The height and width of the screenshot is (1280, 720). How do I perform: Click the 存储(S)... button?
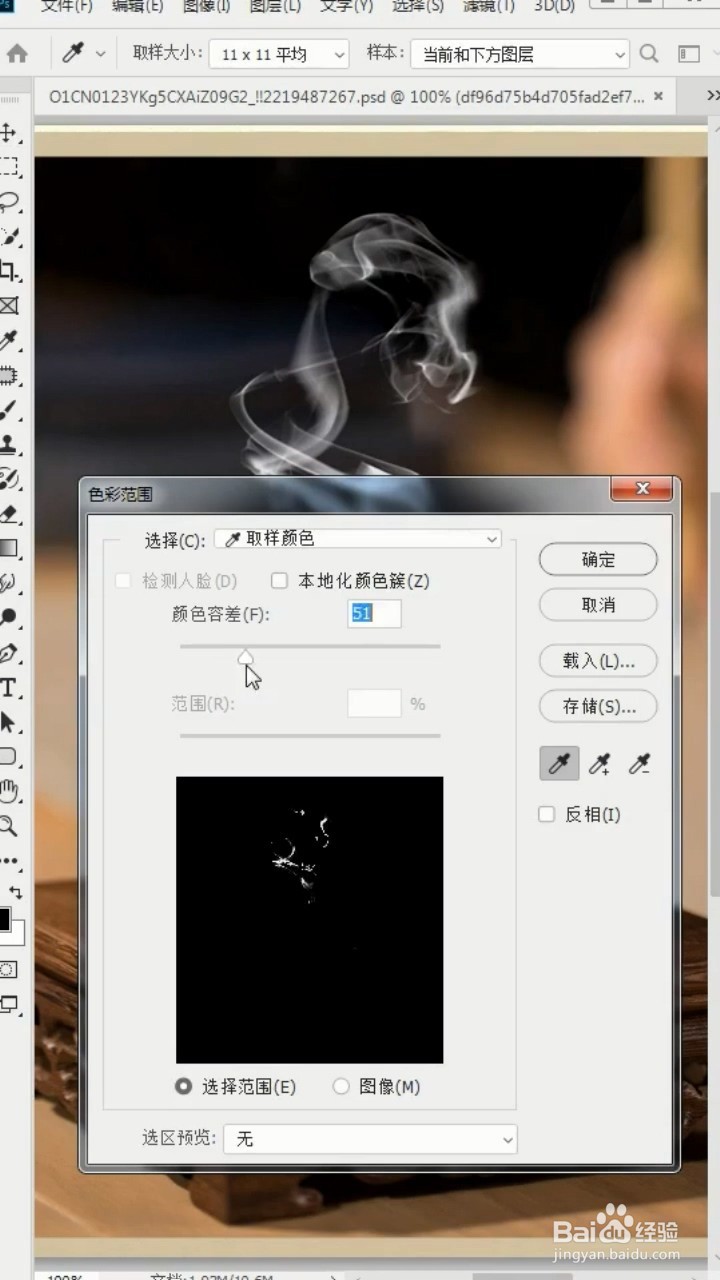(598, 706)
